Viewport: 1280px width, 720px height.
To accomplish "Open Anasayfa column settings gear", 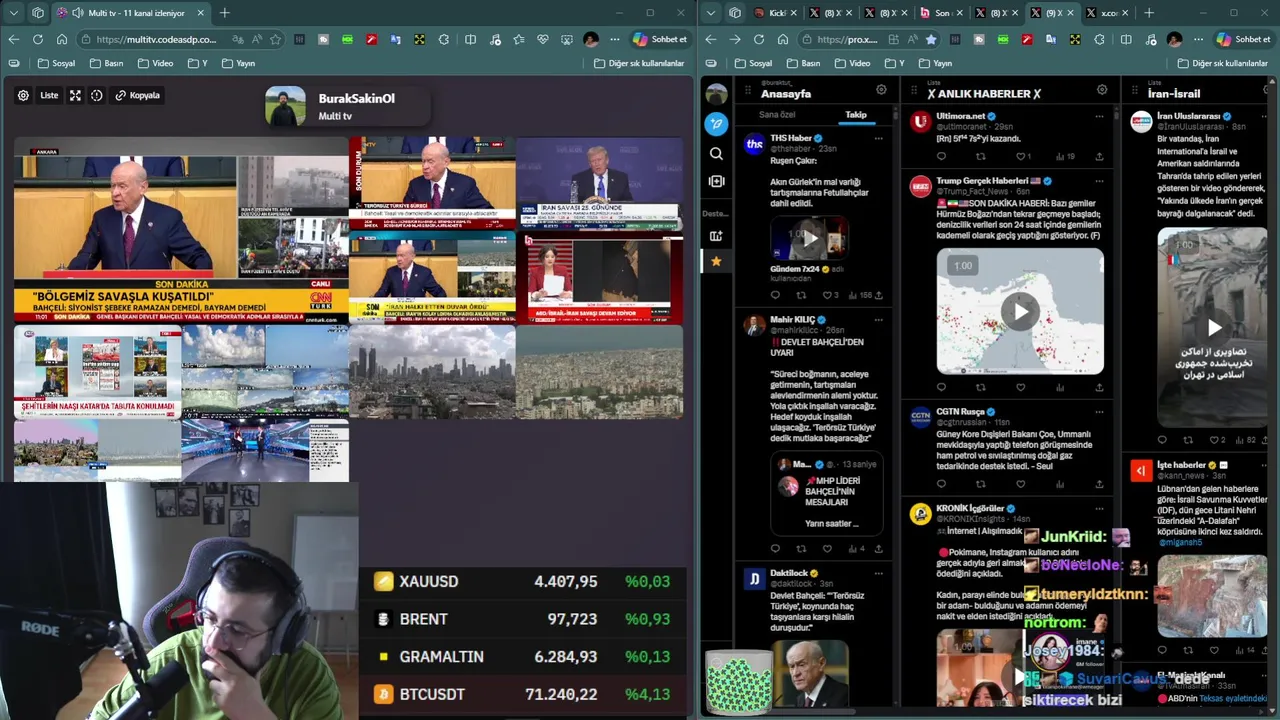I will (x=881, y=90).
